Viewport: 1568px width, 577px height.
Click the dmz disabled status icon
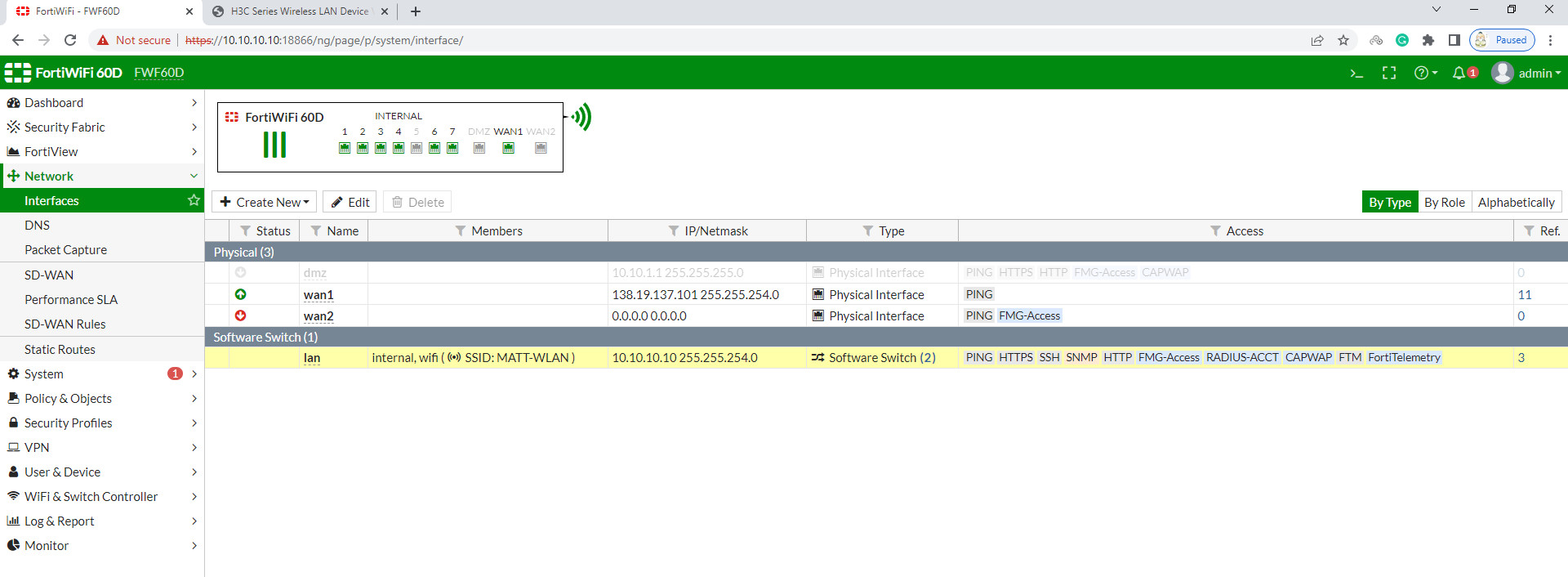[241, 272]
